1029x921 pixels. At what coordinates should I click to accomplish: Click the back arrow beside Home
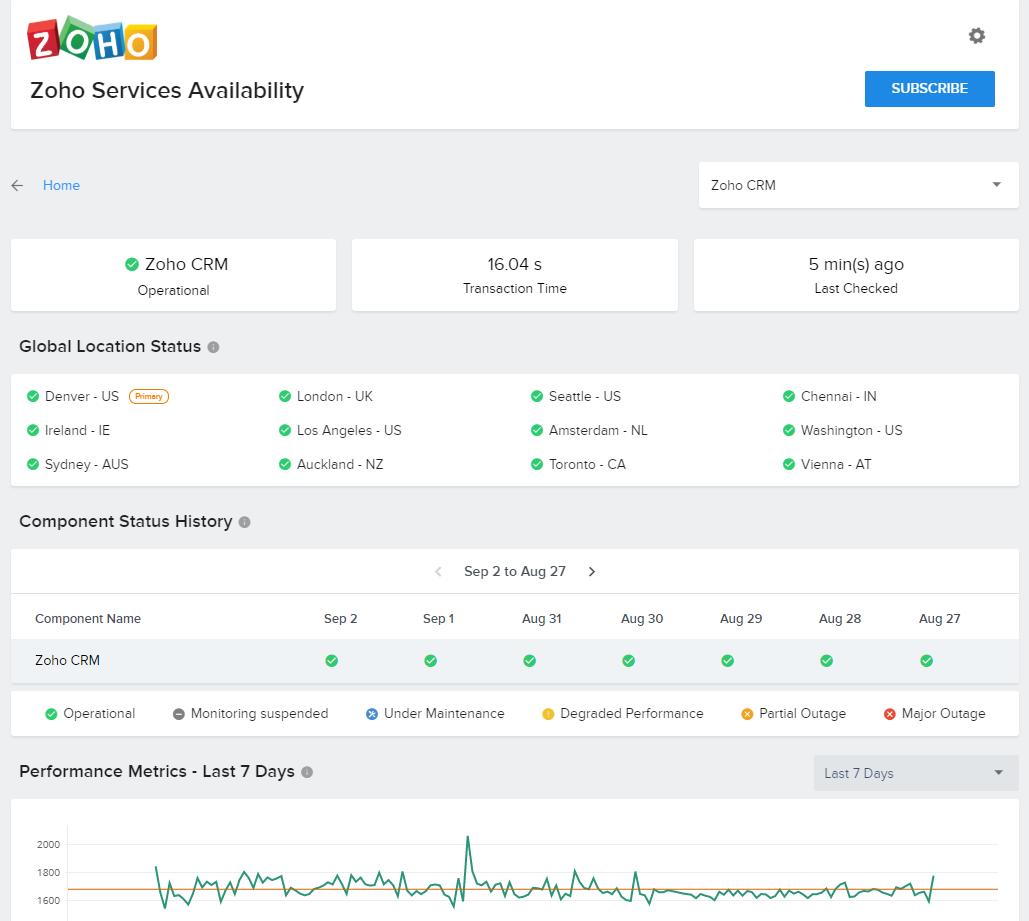pyautogui.click(x=16, y=185)
